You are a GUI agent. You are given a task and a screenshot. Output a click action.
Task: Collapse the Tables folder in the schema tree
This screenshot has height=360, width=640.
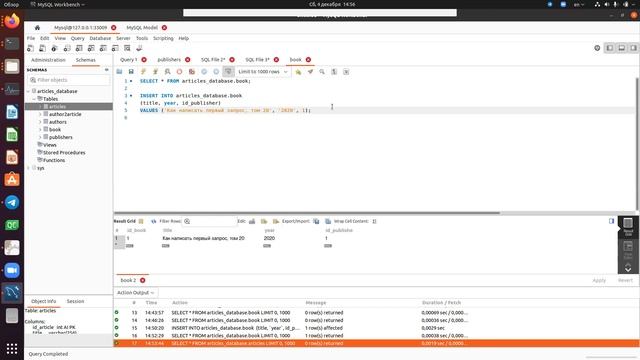(34, 99)
